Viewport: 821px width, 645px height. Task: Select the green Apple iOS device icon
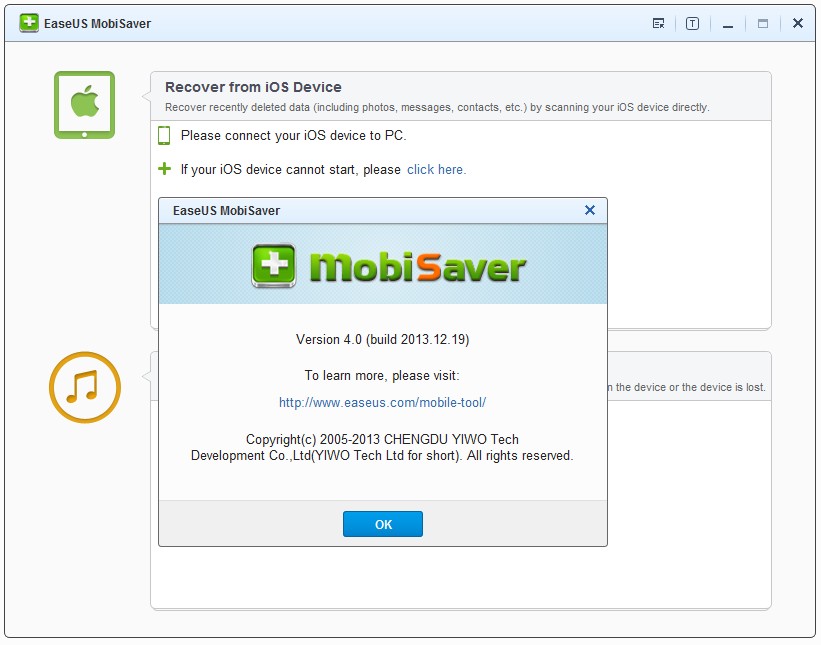pyautogui.click(x=84, y=105)
